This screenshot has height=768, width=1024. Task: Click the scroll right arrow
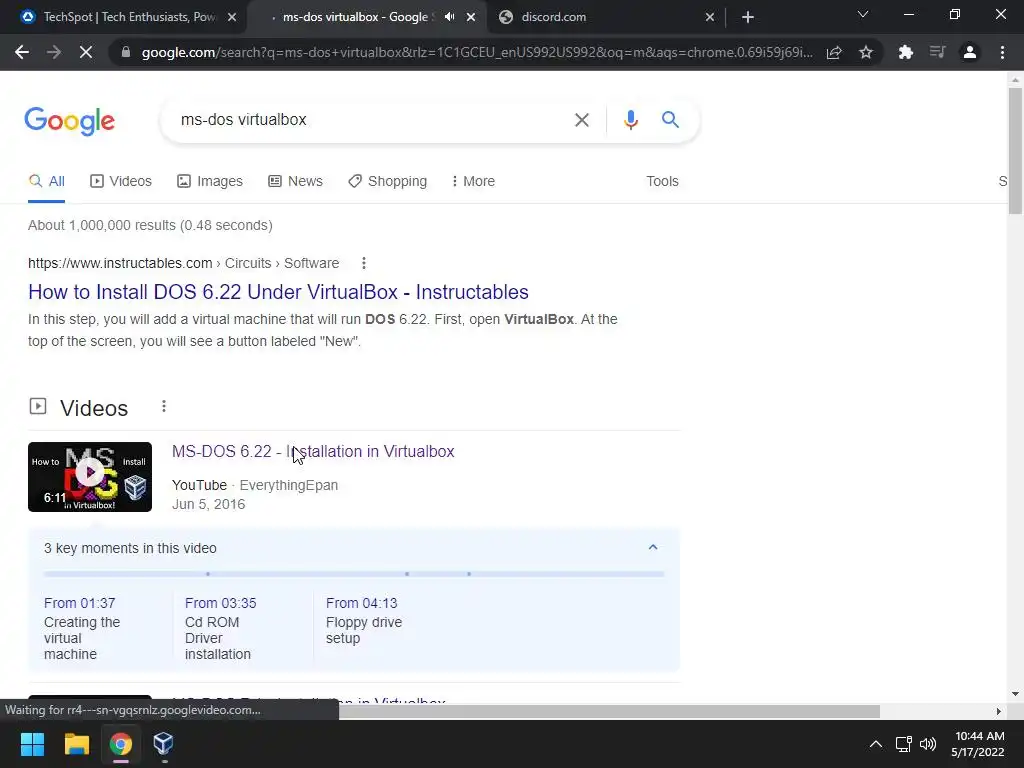[998, 711]
